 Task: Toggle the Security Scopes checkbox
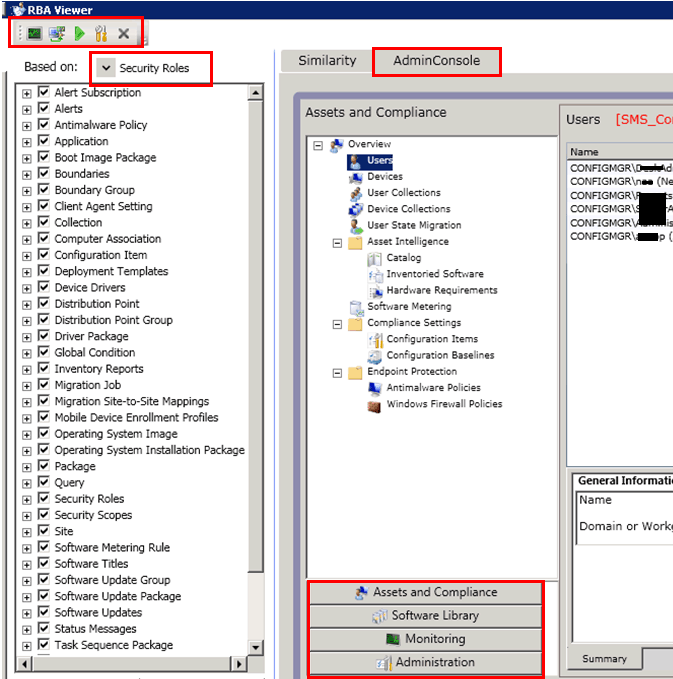(x=44, y=514)
